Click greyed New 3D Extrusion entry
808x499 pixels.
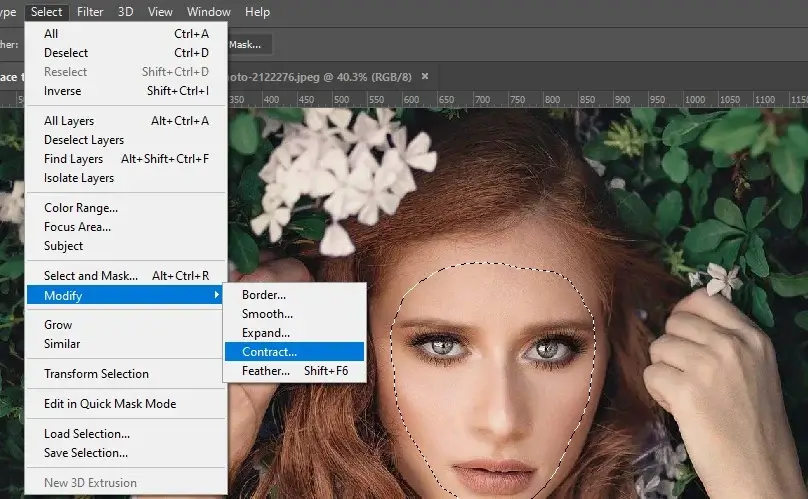[126, 483]
